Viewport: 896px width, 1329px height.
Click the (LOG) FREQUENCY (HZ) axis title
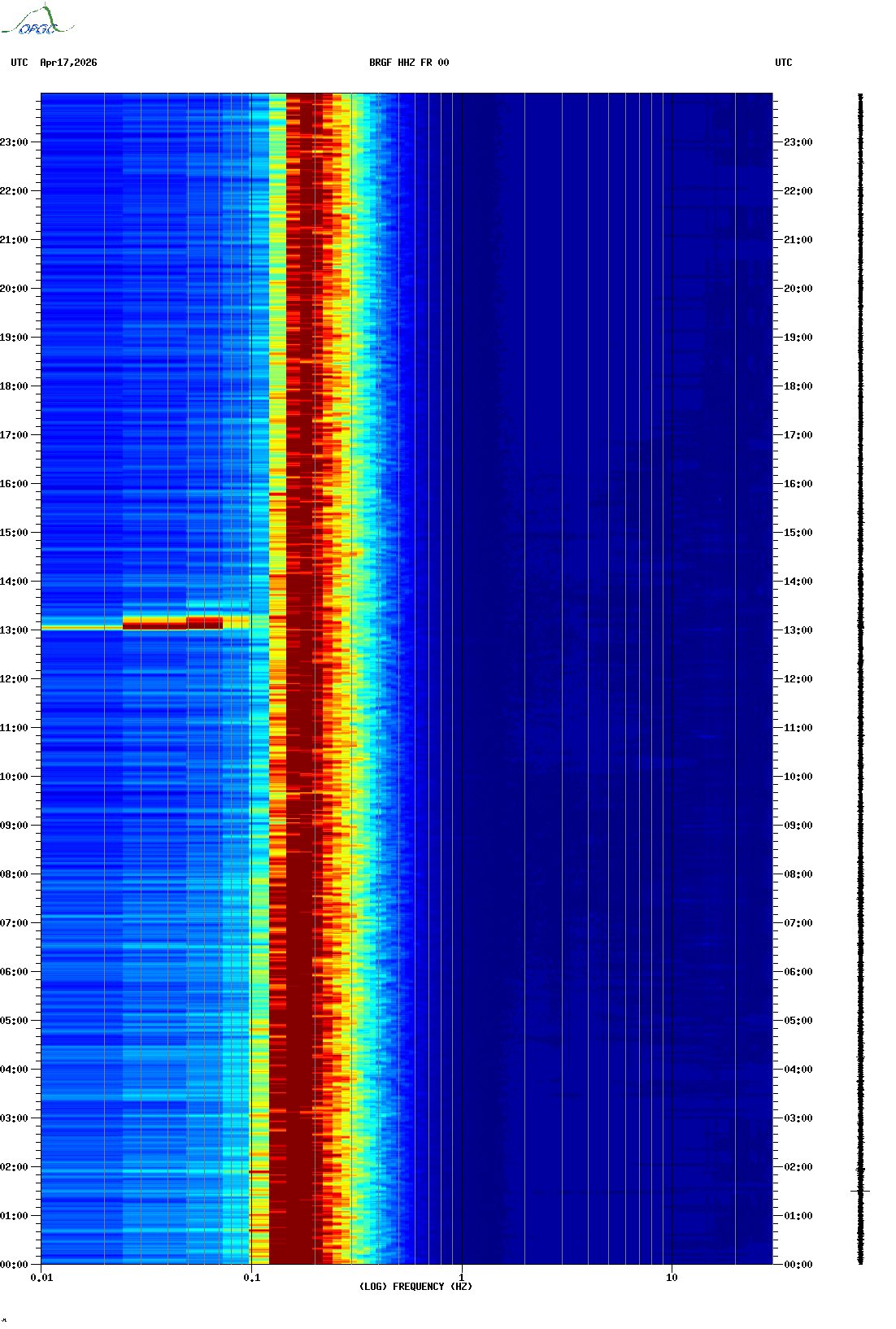415,1287
